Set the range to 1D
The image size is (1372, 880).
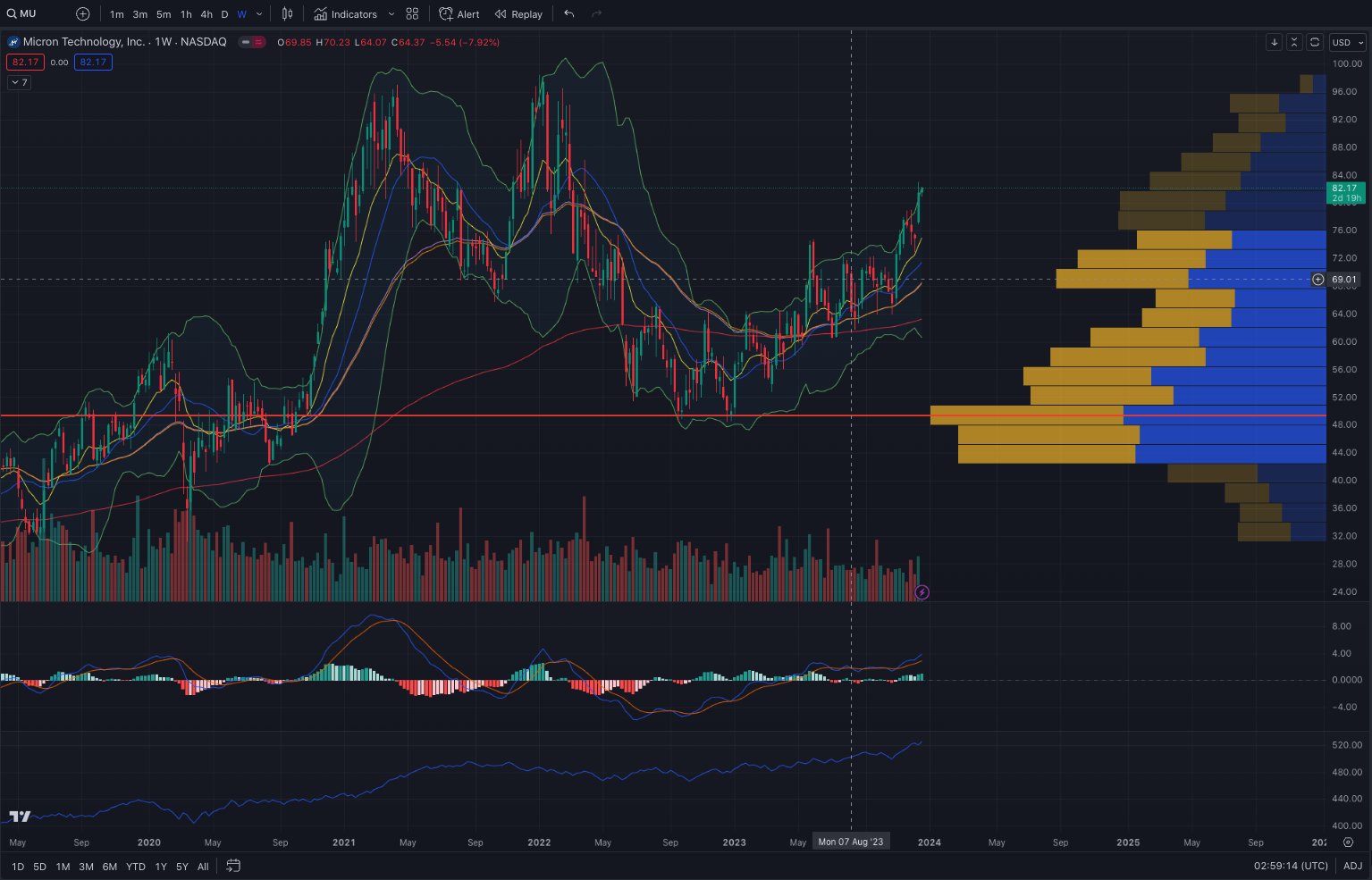pos(18,867)
